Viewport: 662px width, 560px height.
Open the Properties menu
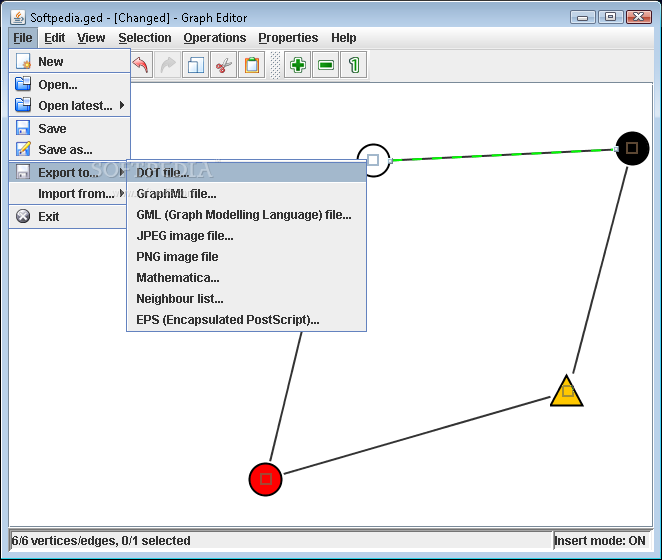tap(288, 38)
